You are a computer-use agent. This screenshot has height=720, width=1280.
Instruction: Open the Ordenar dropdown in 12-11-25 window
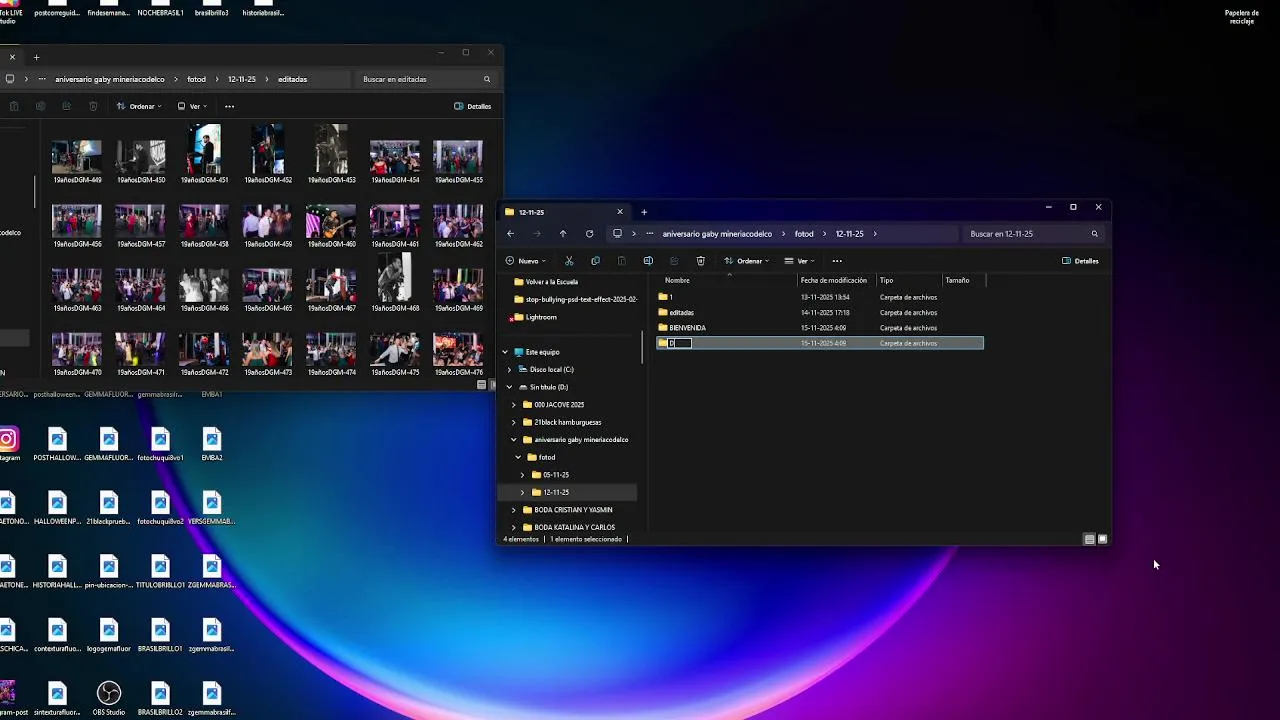point(747,261)
